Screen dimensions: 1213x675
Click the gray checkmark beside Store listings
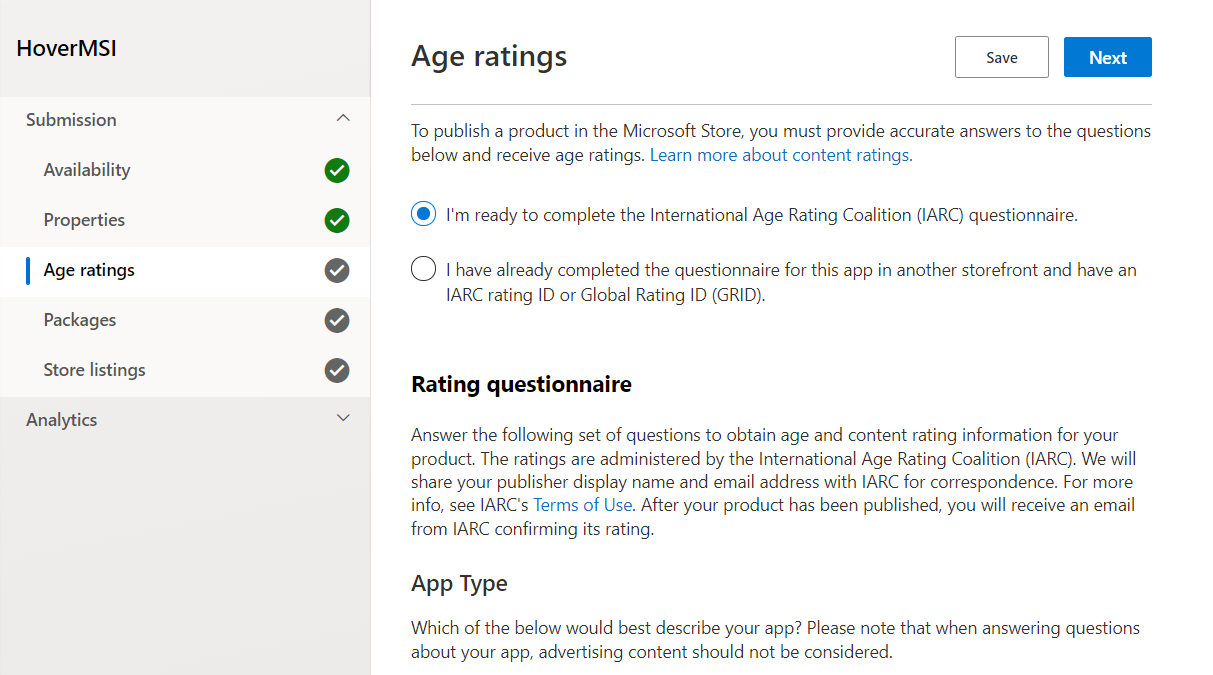(337, 370)
